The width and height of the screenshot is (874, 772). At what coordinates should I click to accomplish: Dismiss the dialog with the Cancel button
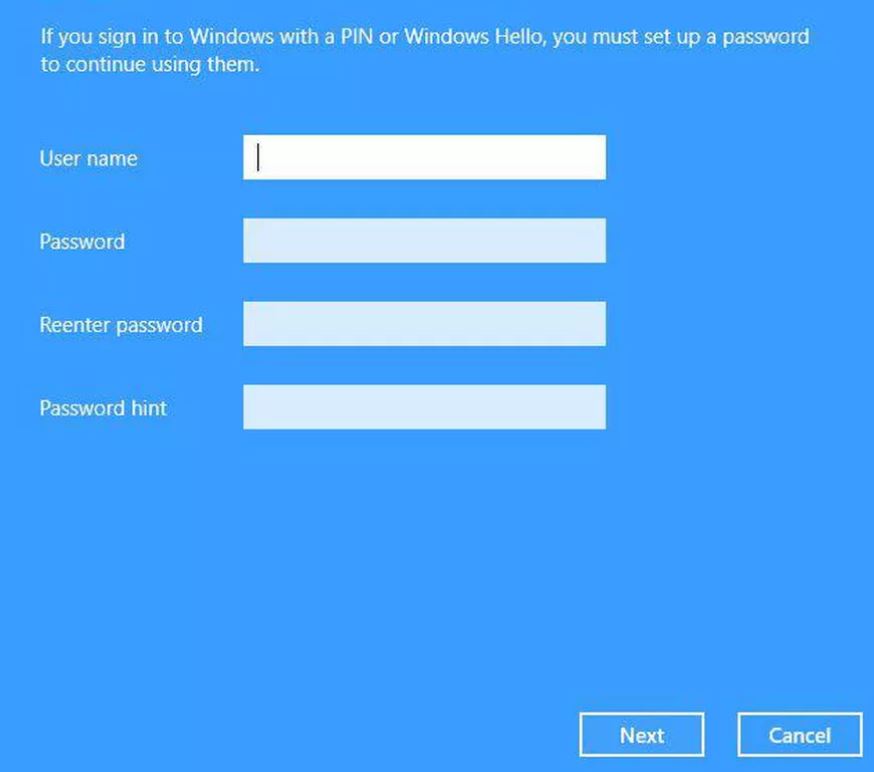800,735
